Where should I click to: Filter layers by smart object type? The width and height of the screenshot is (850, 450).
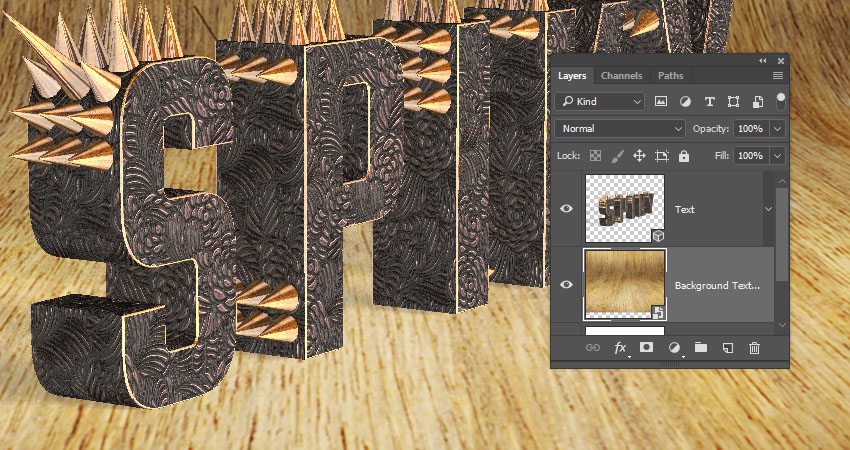click(758, 101)
